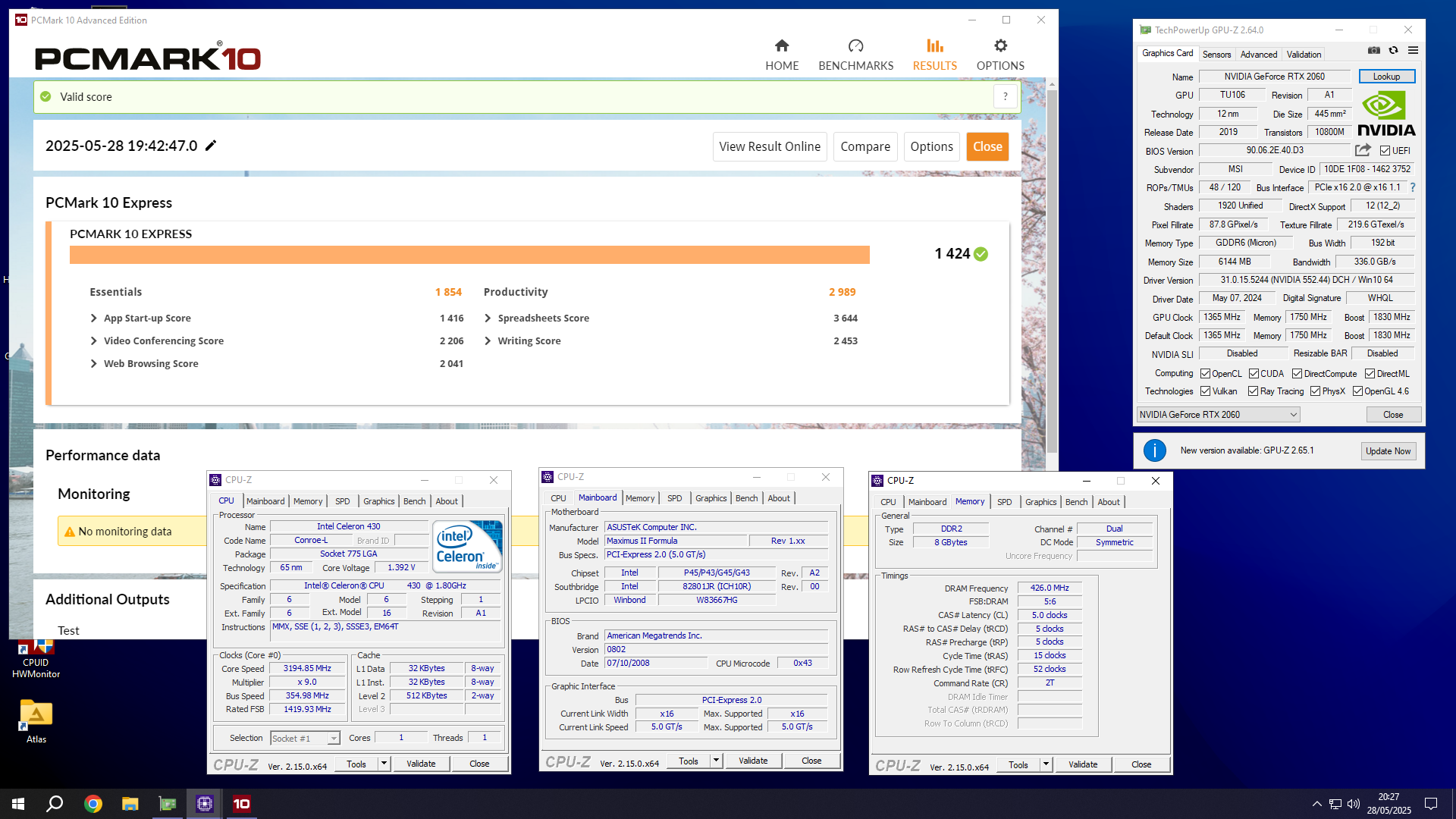Screen dimensions: 1456x819
Task: Click Validate in the Mainboard CPU-Z window
Action: pyautogui.click(x=753, y=761)
